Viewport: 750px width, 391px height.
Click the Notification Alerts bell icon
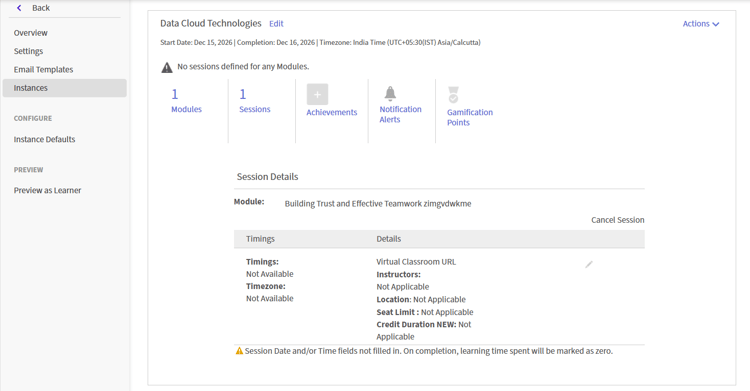[390, 93]
